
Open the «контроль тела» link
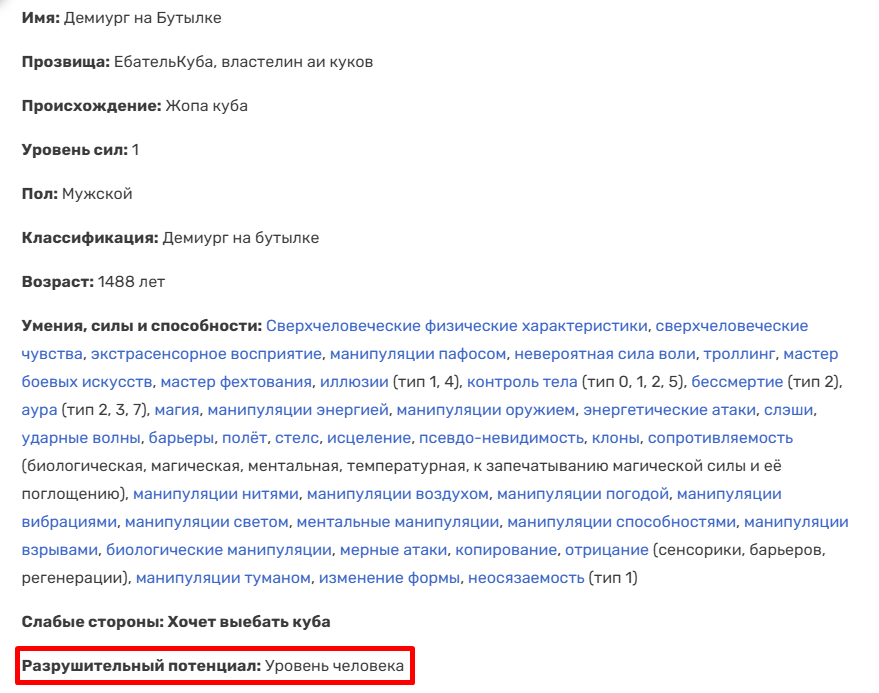(522, 382)
